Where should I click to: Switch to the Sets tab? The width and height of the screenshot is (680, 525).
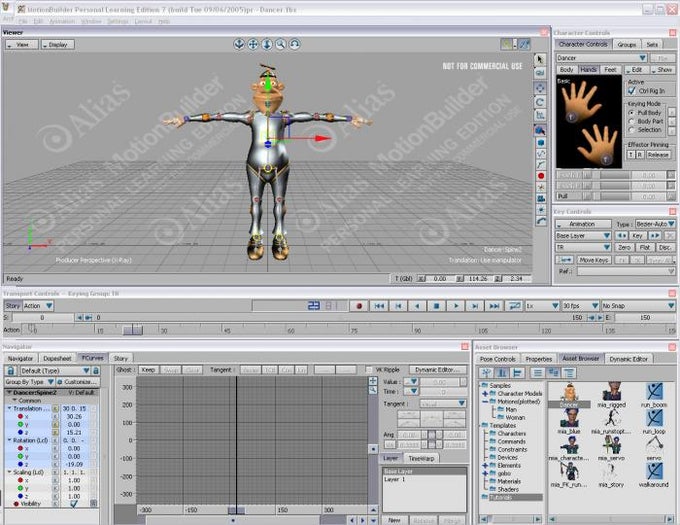pos(652,45)
